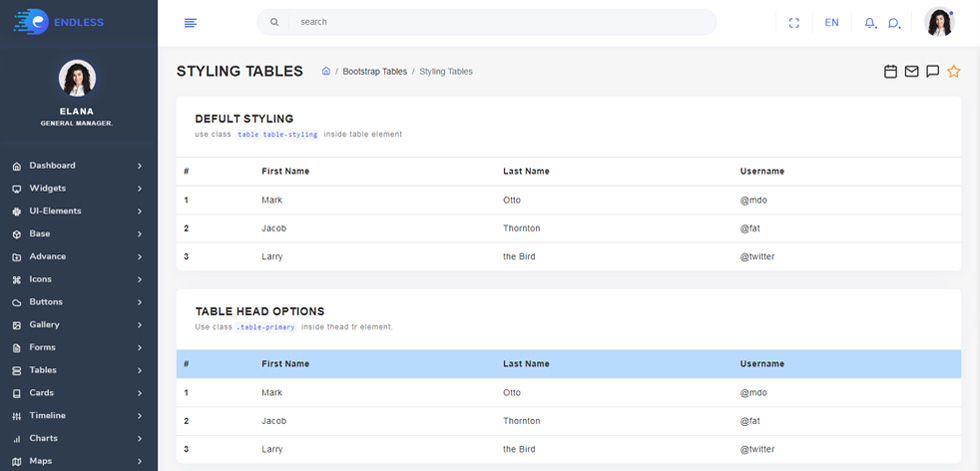
Task: Click the Icons command icon in sidebar
Action: 17,280
